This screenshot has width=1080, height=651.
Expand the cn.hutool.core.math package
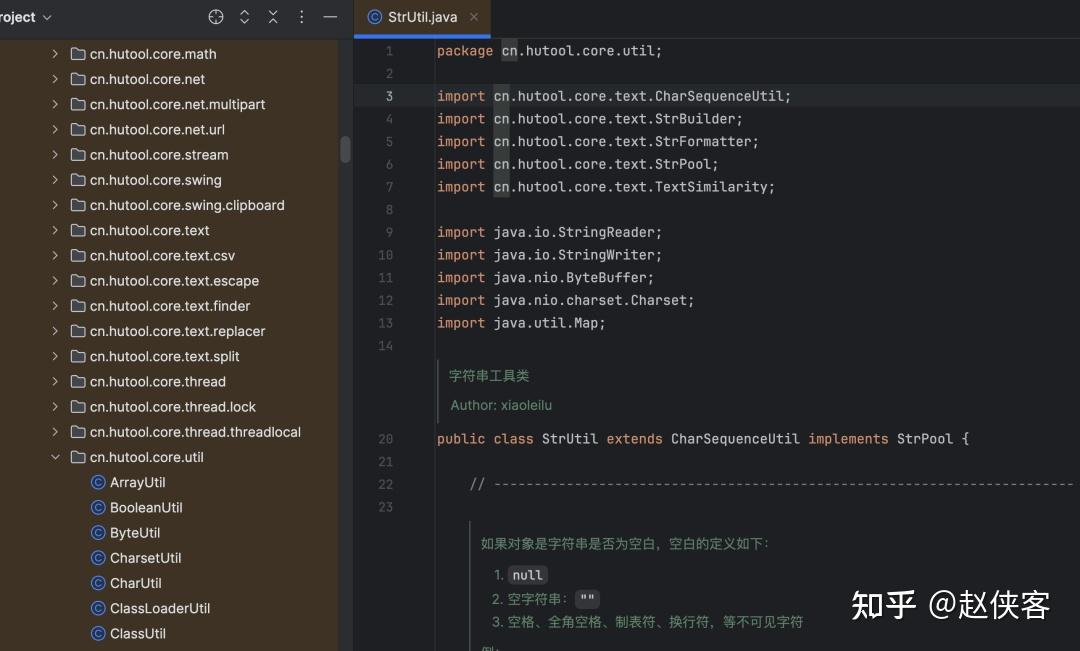(x=55, y=54)
